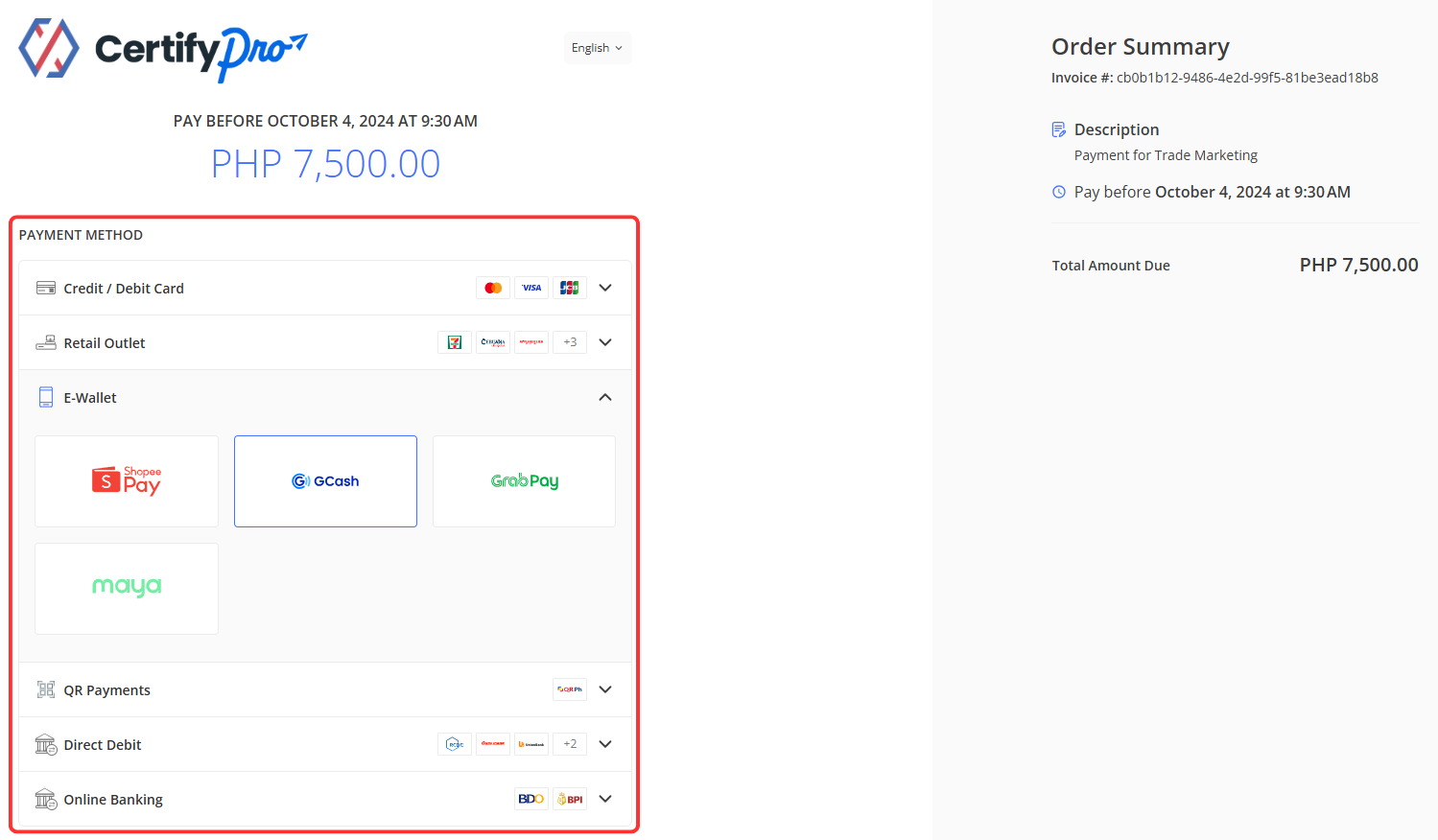Click the Retail Outlet label
Image resolution: width=1438 pixels, height=840 pixels.
coord(105,343)
